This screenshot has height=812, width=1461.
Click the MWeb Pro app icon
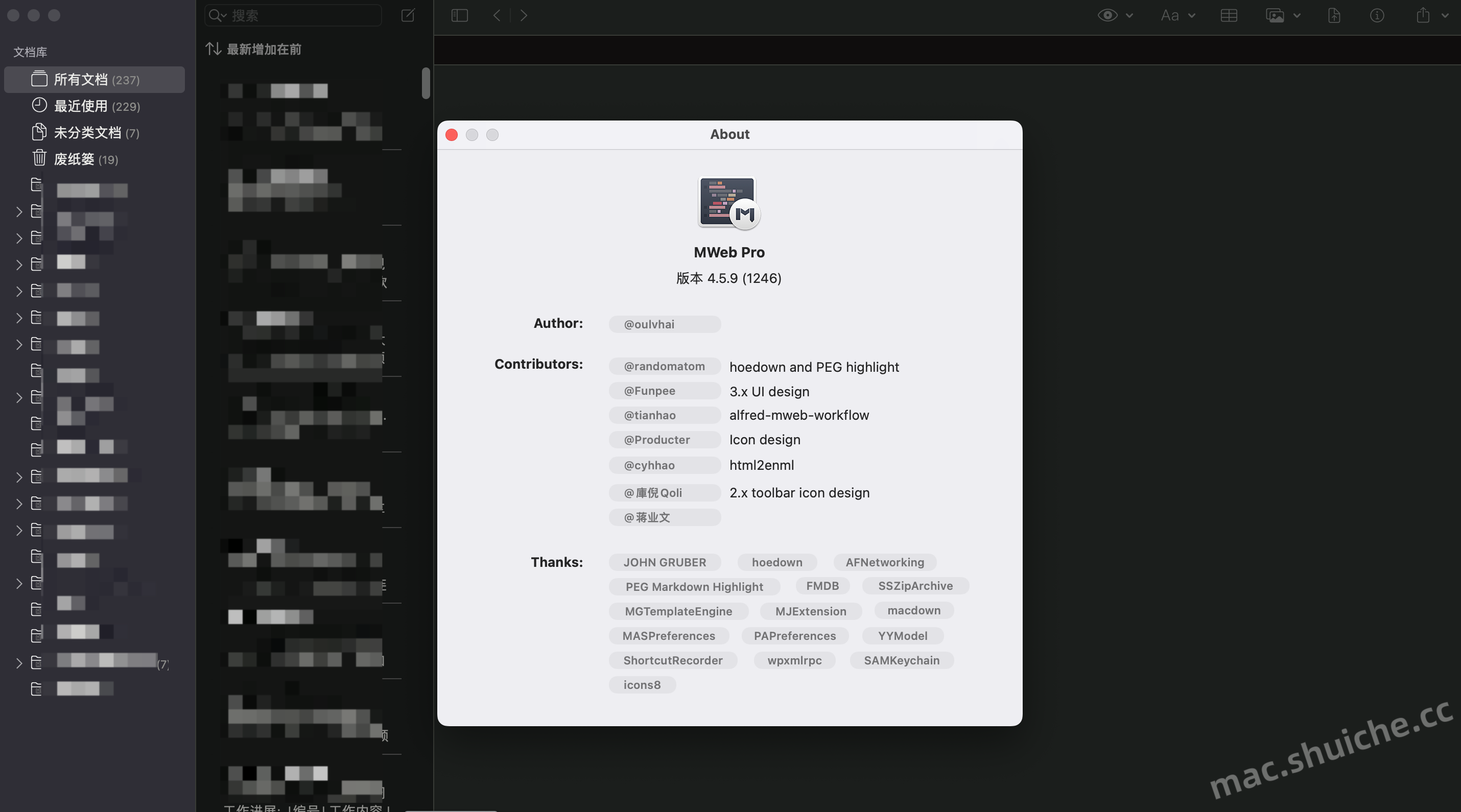pyautogui.click(x=729, y=202)
